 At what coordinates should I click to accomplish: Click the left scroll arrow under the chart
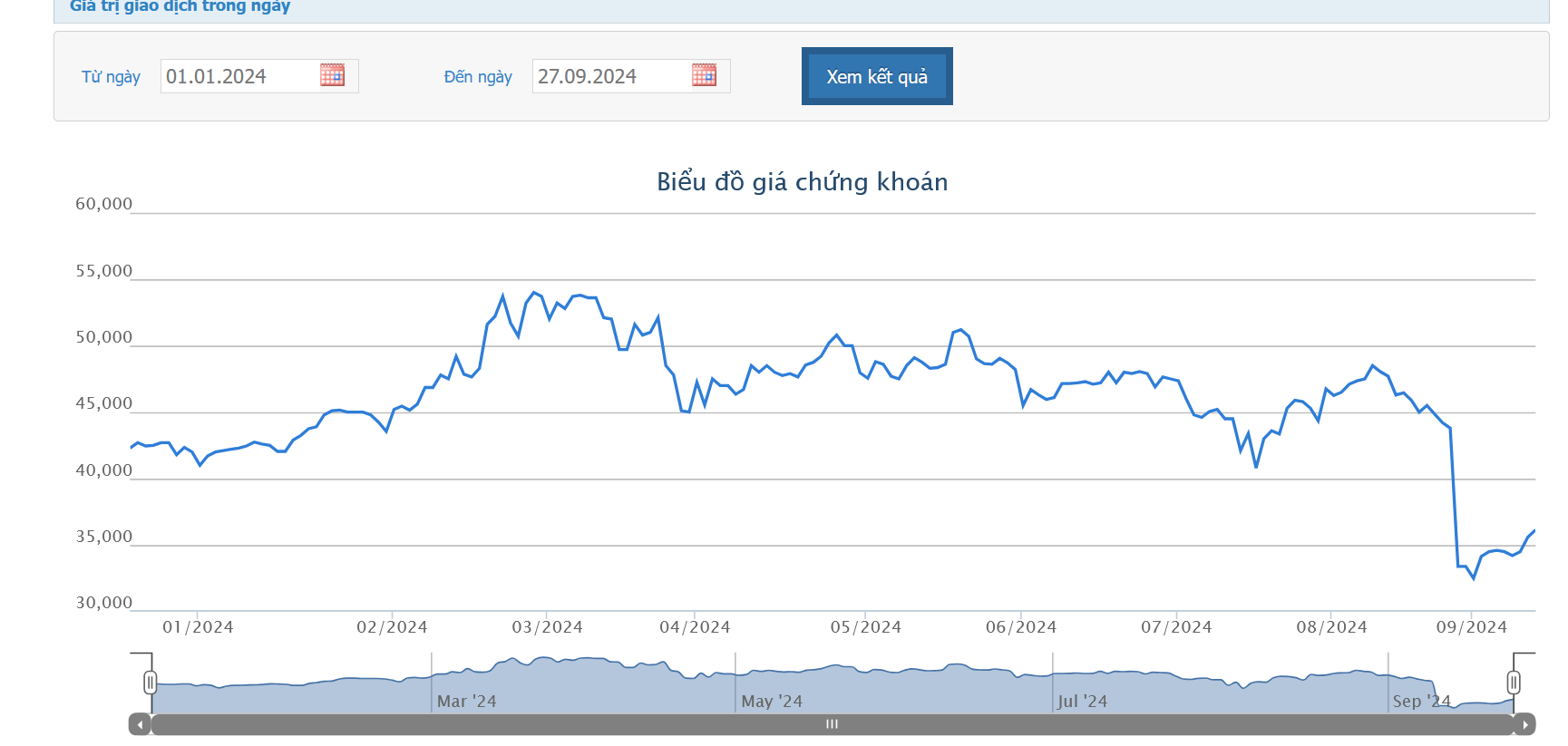point(140,724)
